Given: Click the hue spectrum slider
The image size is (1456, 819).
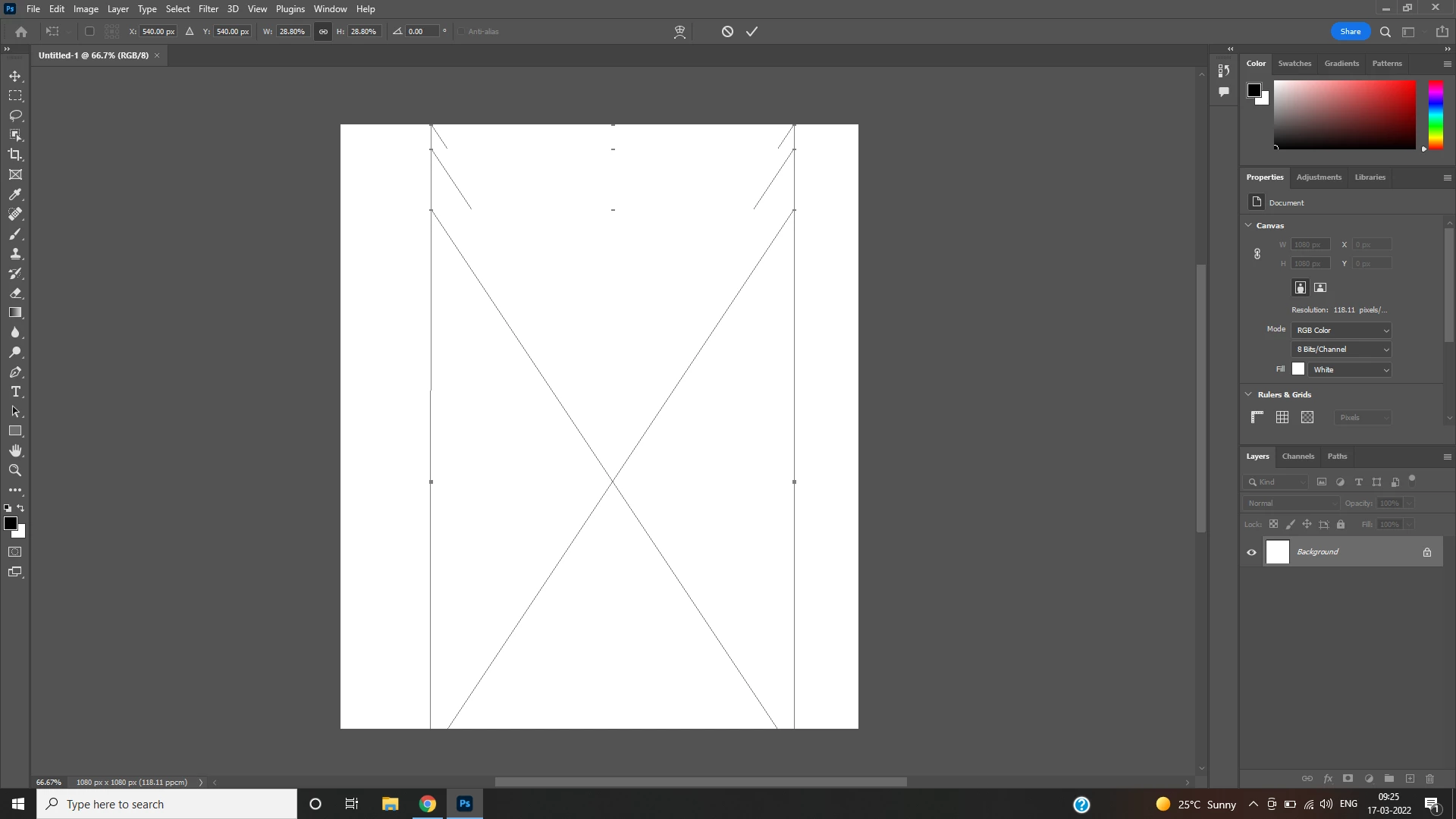Looking at the screenshot, I should (x=1436, y=115).
